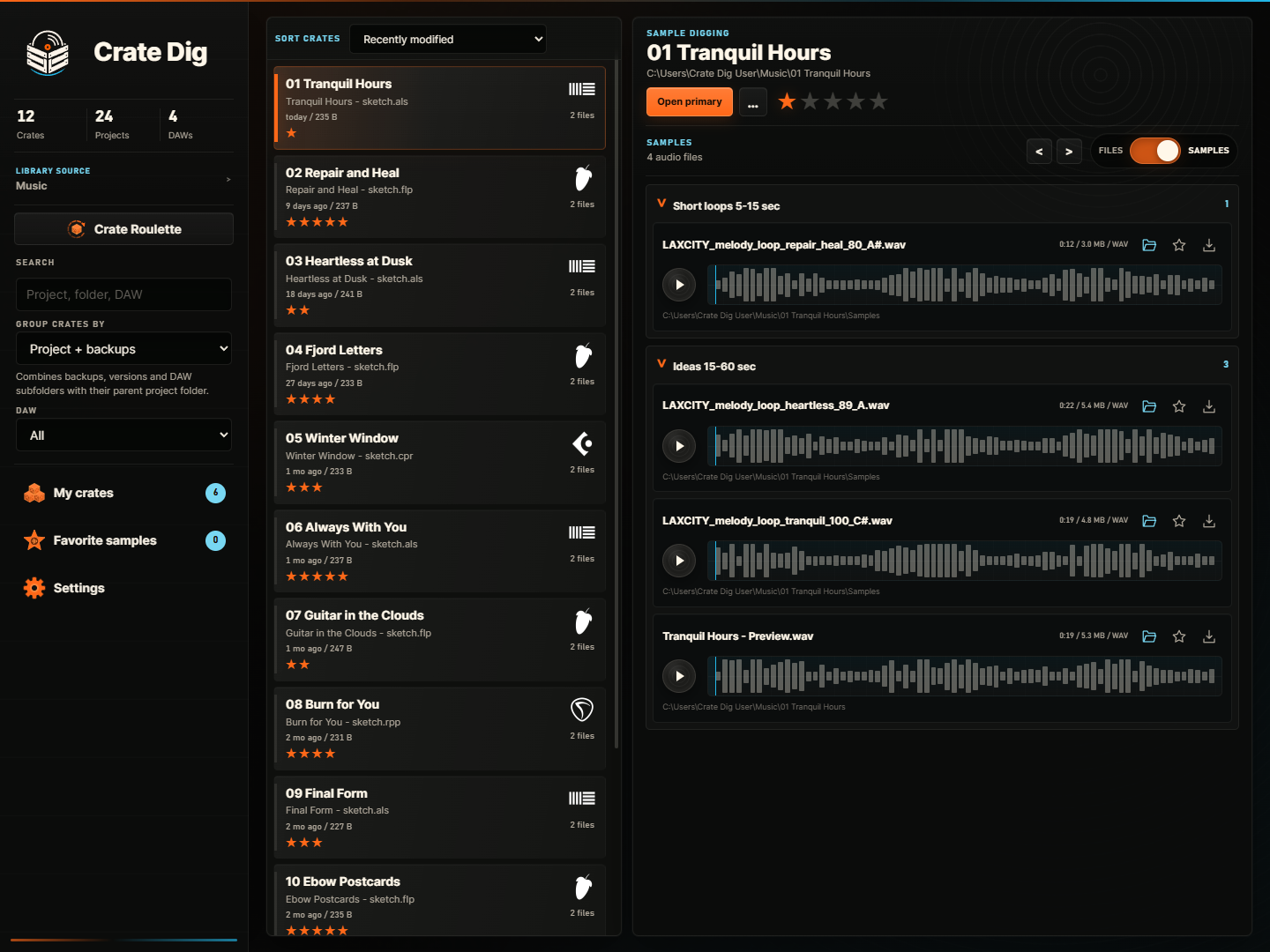Go to the next crate arrow
Screen dimensions: 1270x952
1069,152
